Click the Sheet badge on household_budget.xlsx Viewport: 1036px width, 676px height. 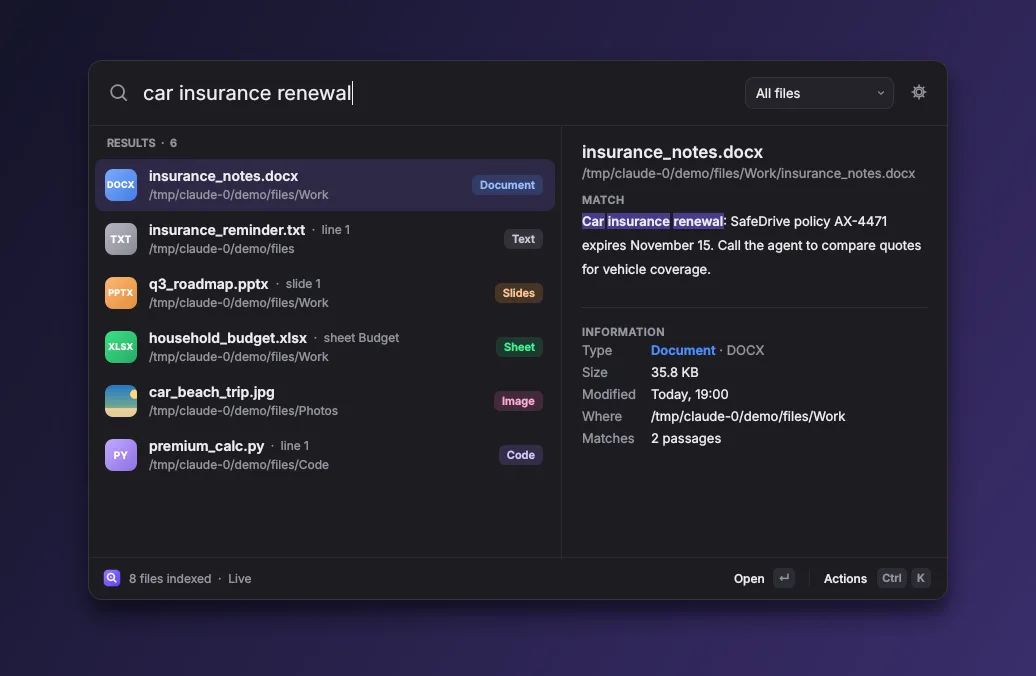coord(519,347)
